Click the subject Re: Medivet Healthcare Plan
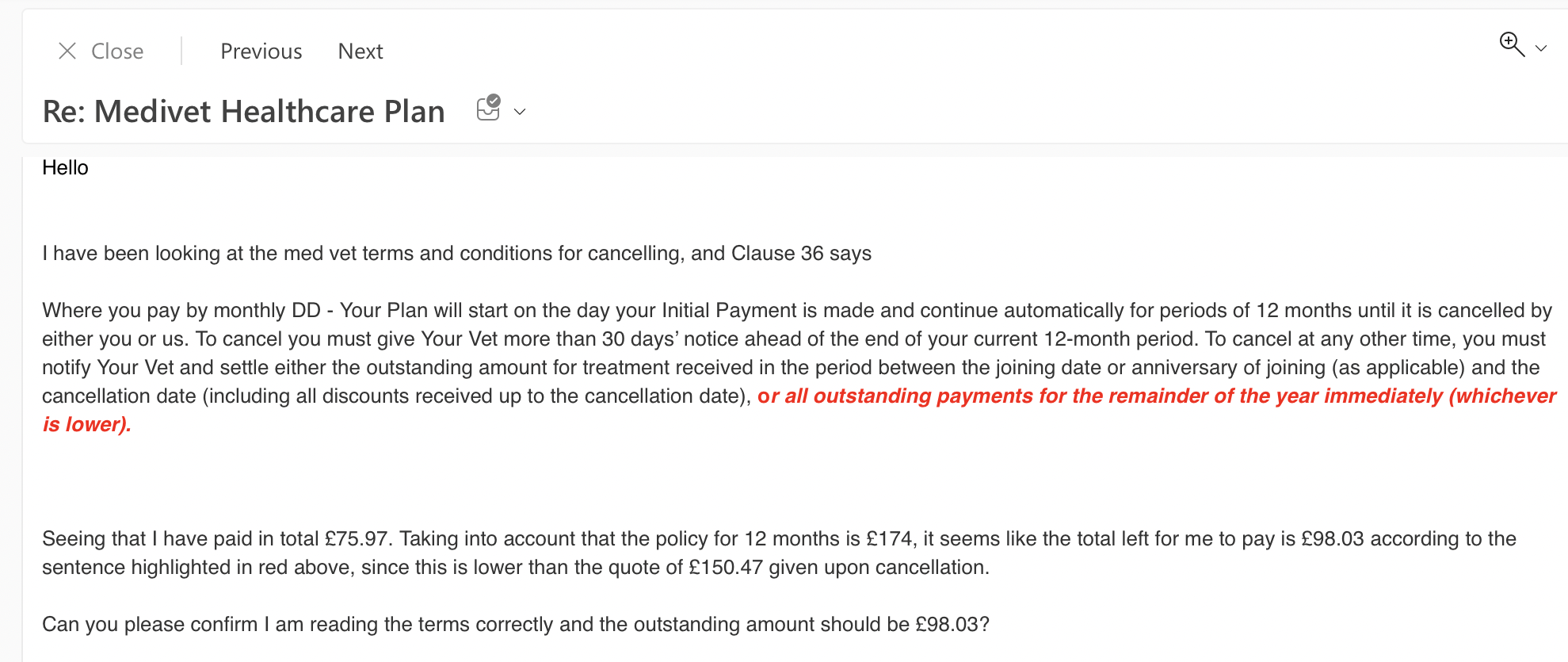Image resolution: width=1568 pixels, height=662 pixels. pyautogui.click(x=244, y=111)
